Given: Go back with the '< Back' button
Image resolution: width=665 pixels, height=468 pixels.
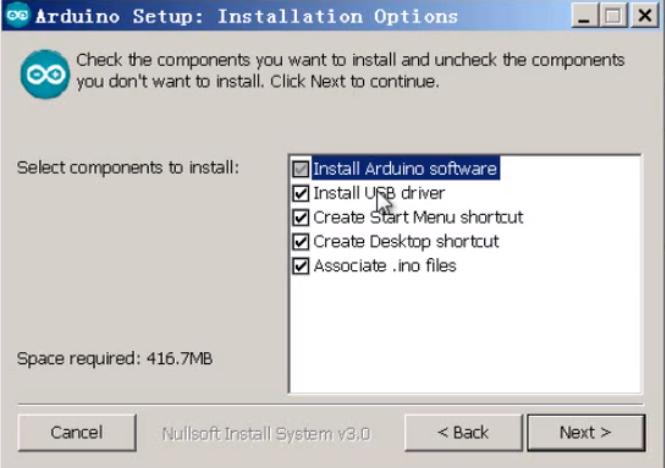Looking at the screenshot, I should 463,433.
